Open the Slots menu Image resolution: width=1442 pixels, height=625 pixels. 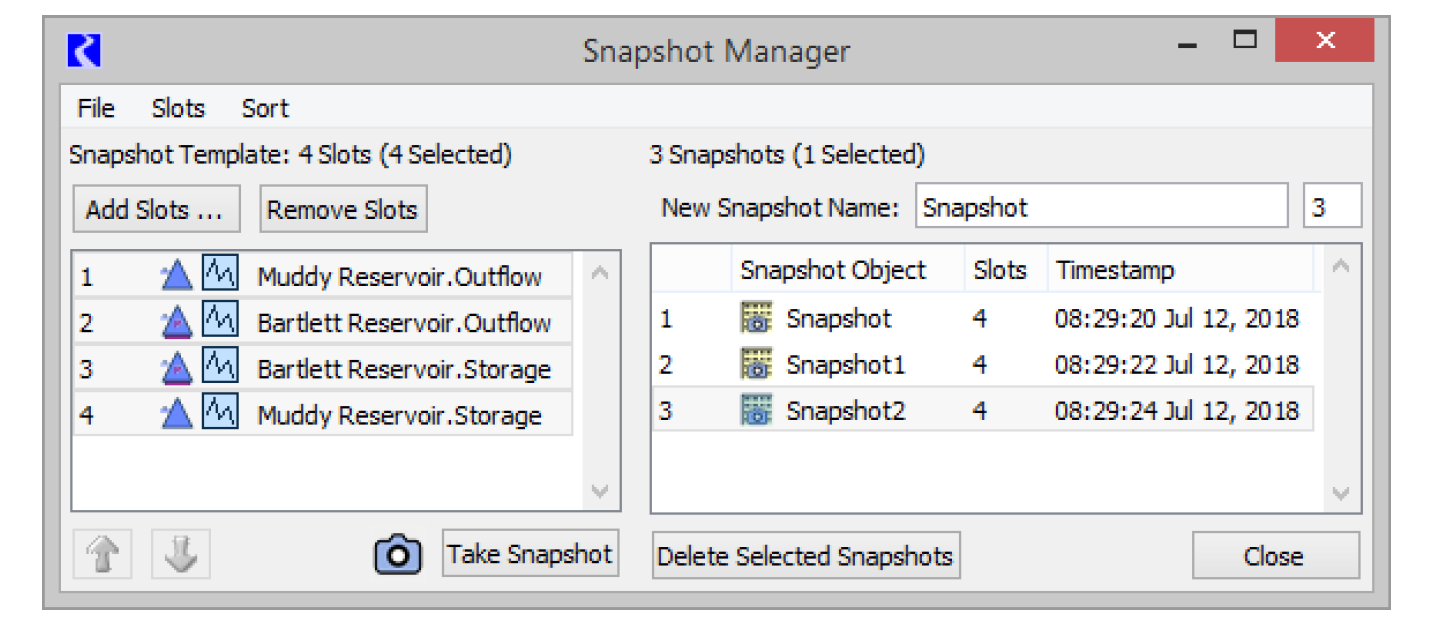pyautogui.click(x=178, y=108)
